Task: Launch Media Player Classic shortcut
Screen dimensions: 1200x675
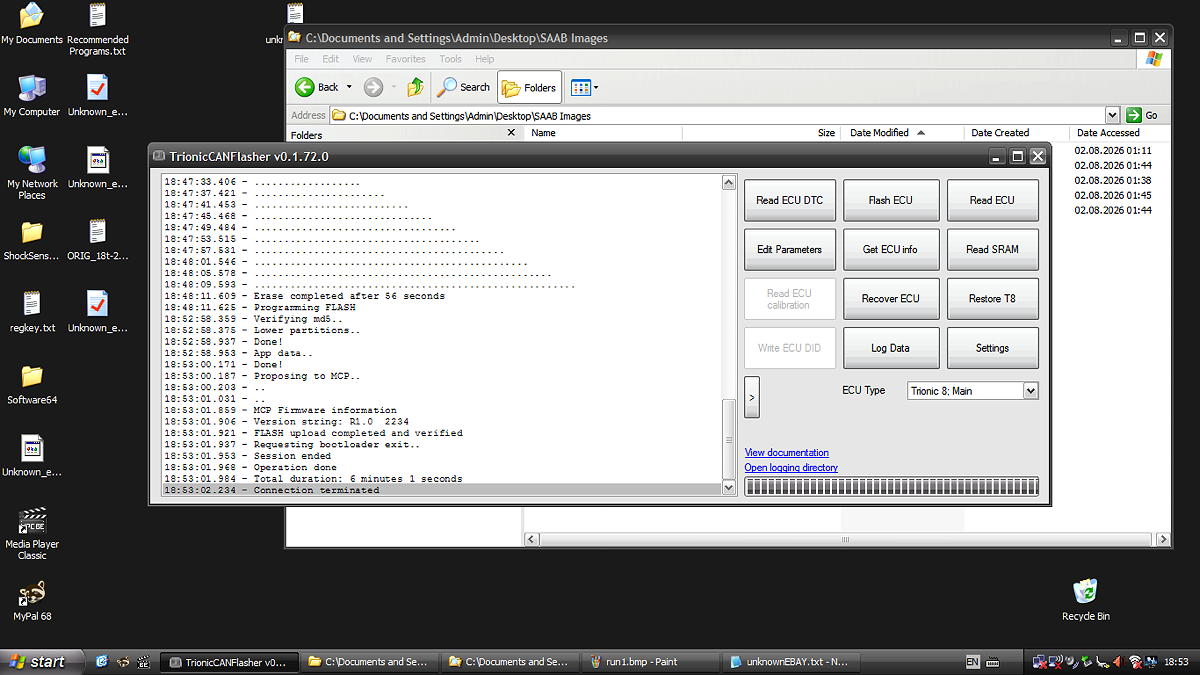Action: point(32,534)
